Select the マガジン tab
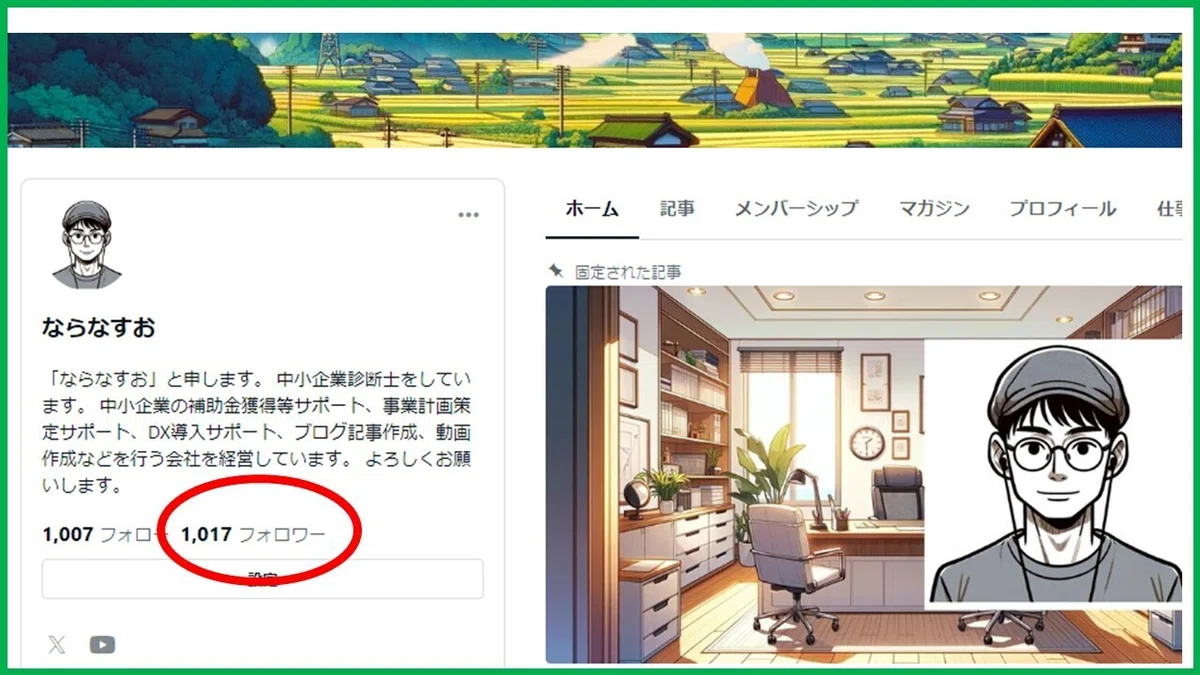The width and height of the screenshot is (1200, 675). coord(933,209)
